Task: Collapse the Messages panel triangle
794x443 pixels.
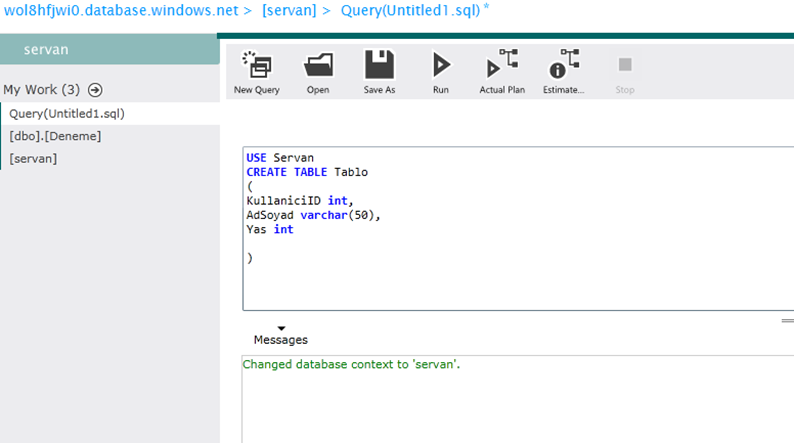Action: 282,328
